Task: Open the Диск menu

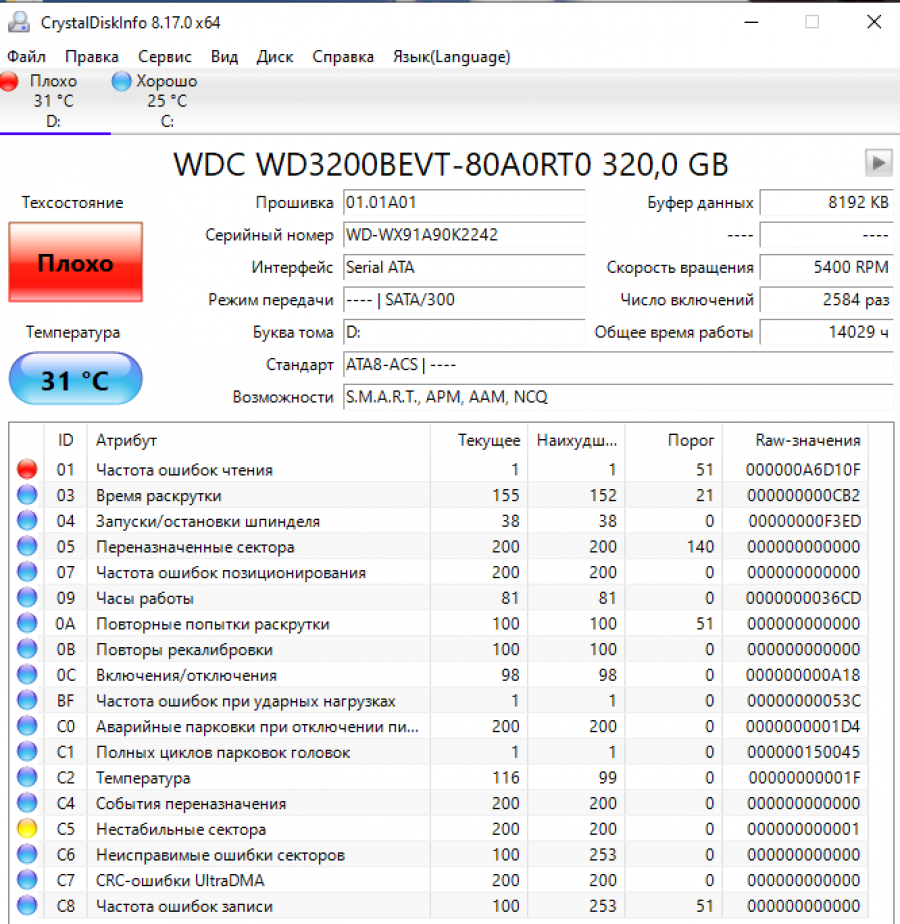Action: 275,57
